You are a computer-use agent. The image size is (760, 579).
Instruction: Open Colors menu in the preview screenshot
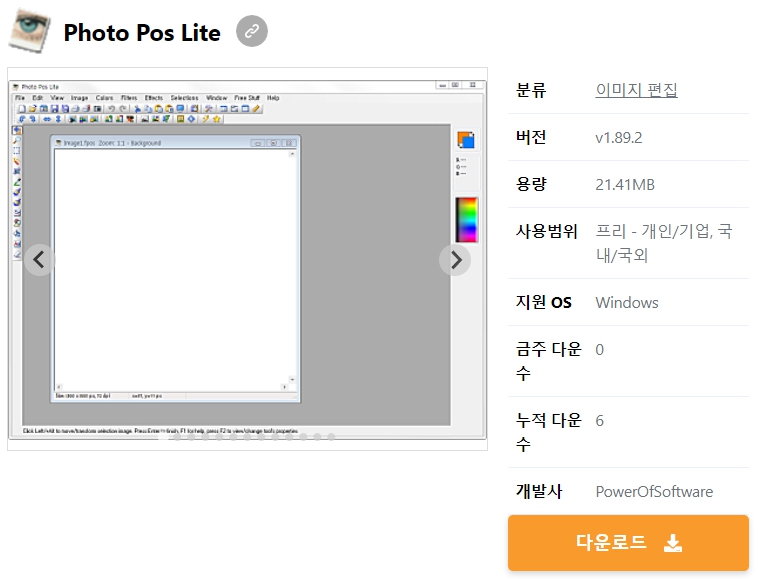[x=104, y=98]
